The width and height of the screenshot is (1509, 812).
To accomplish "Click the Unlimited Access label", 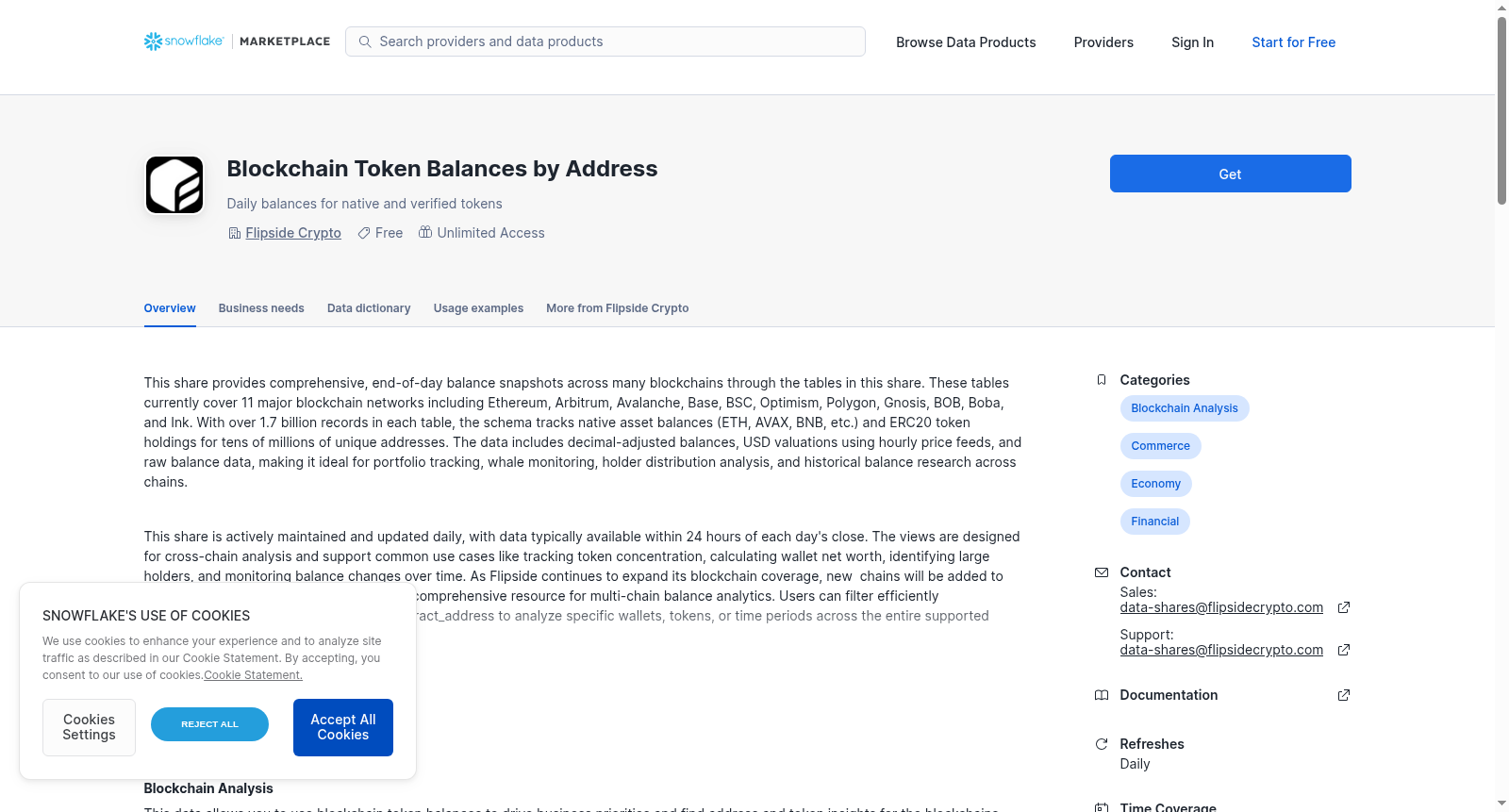I will pyautogui.click(x=491, y=233).
